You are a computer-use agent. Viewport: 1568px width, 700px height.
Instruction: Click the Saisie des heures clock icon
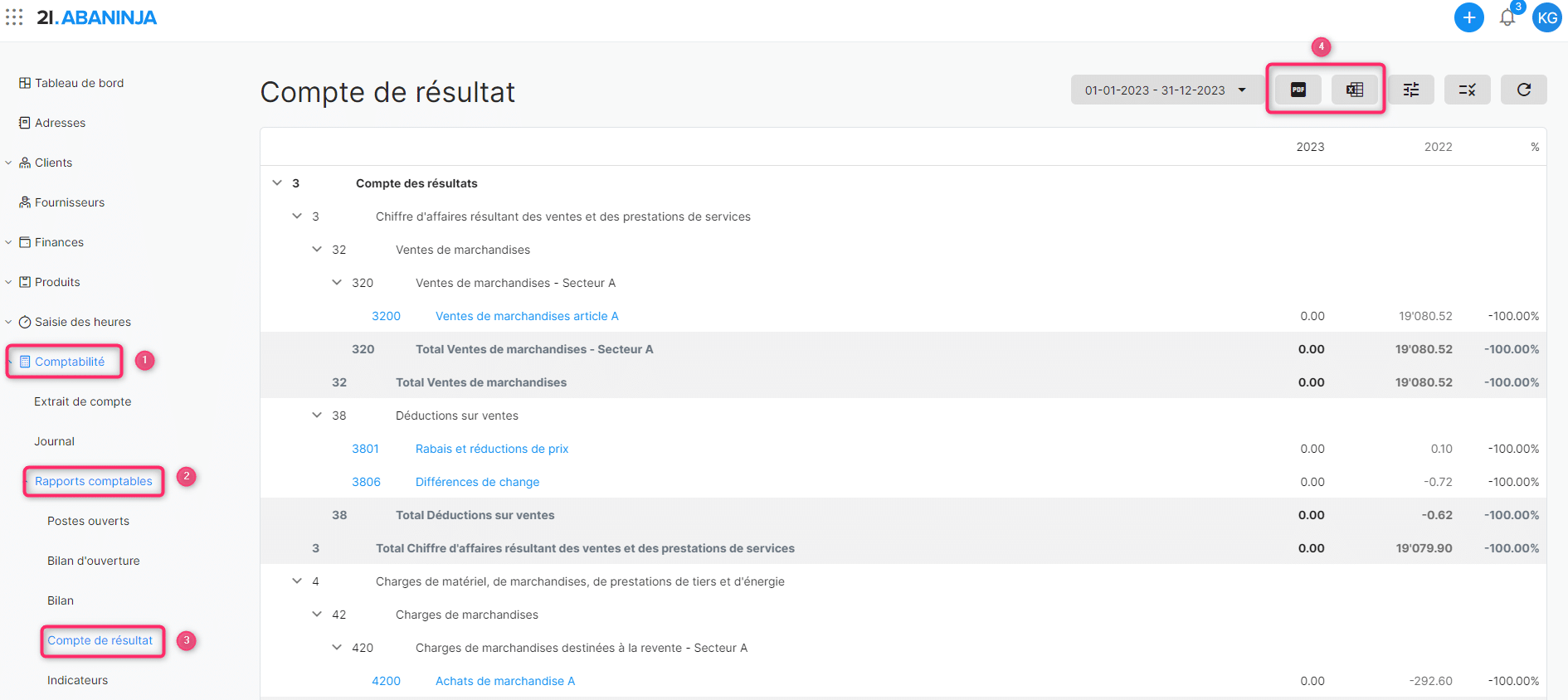pyautogui.click(x=25, y=322)
